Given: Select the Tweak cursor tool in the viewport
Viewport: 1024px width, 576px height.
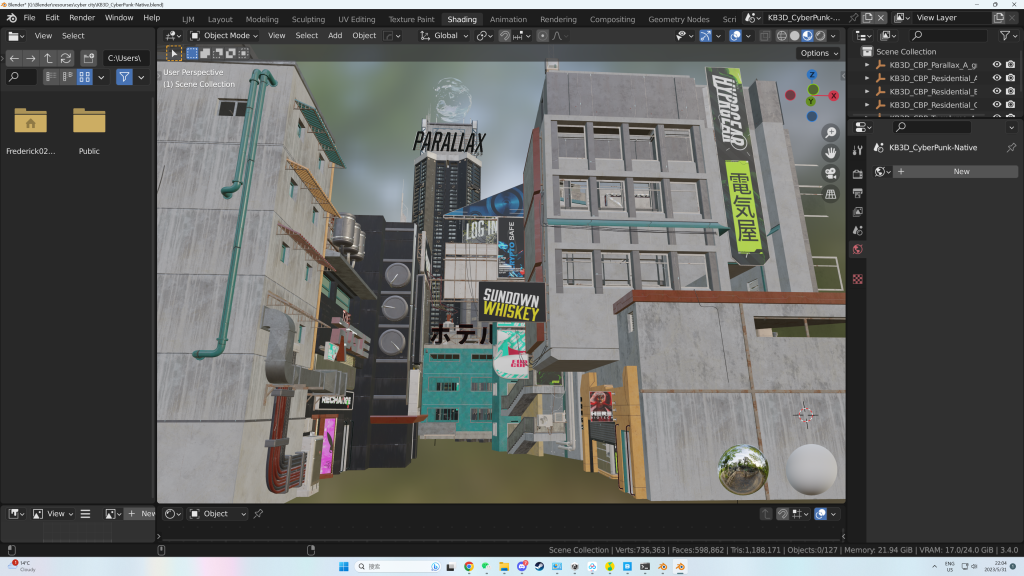Looking at the screenshot, I should [x=174, y=54].
